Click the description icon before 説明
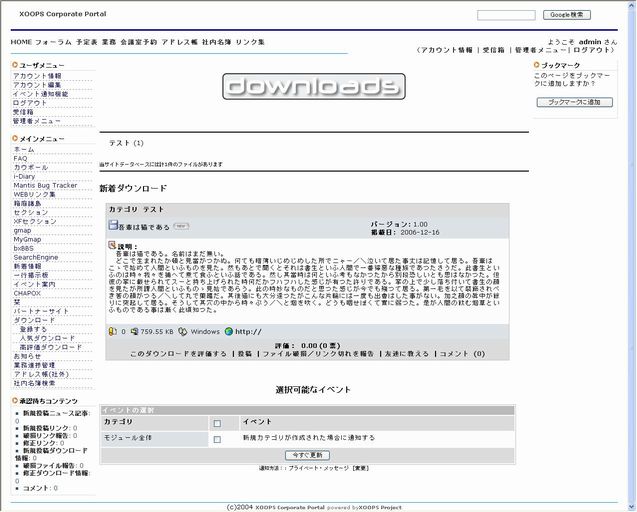 [x=112, y=245]
